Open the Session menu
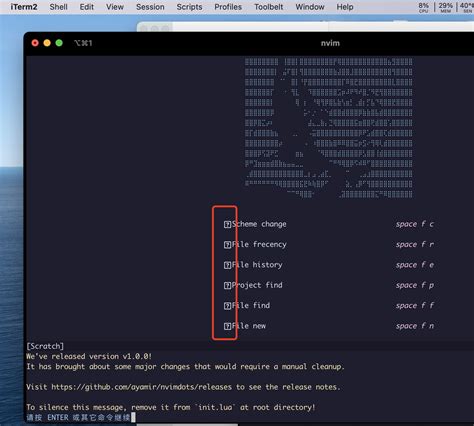 [x=150, y=7]
